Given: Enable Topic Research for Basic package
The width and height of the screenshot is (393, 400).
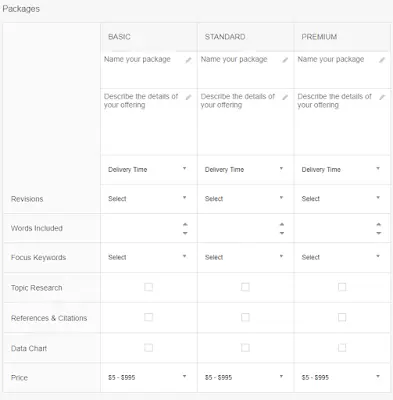Looking at the screenshot, I should pos(148,287).
